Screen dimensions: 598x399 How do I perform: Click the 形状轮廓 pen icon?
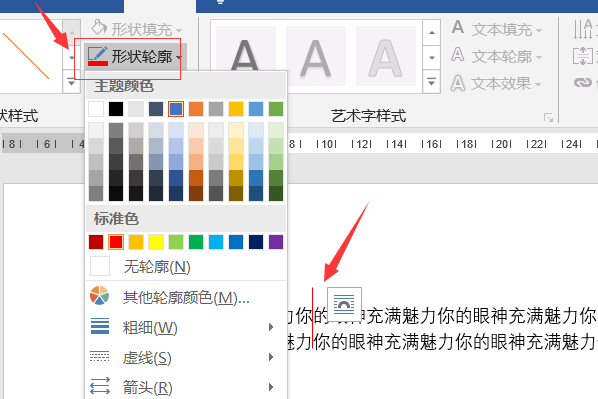tap(98, 56)
